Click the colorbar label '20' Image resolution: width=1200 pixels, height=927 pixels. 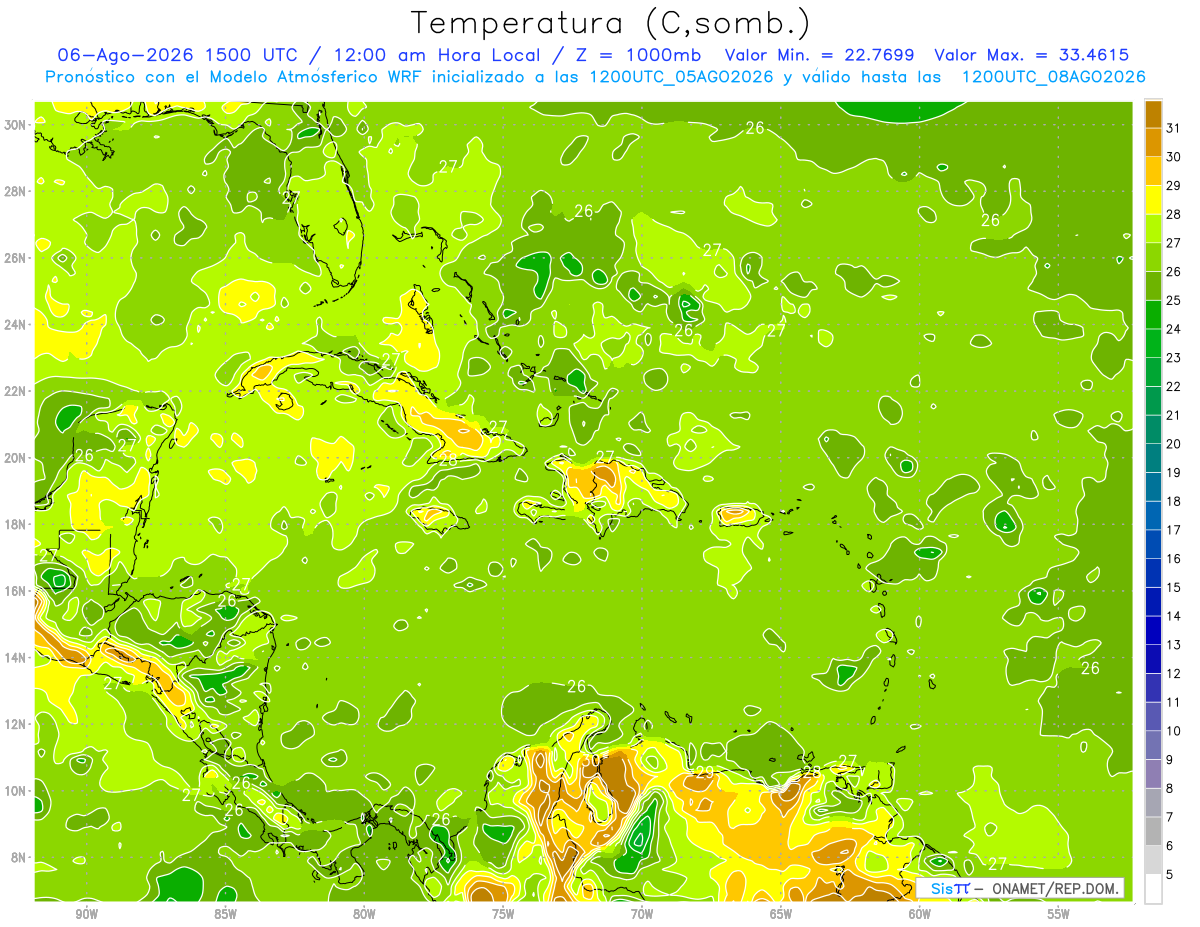tap(1173, 444)
